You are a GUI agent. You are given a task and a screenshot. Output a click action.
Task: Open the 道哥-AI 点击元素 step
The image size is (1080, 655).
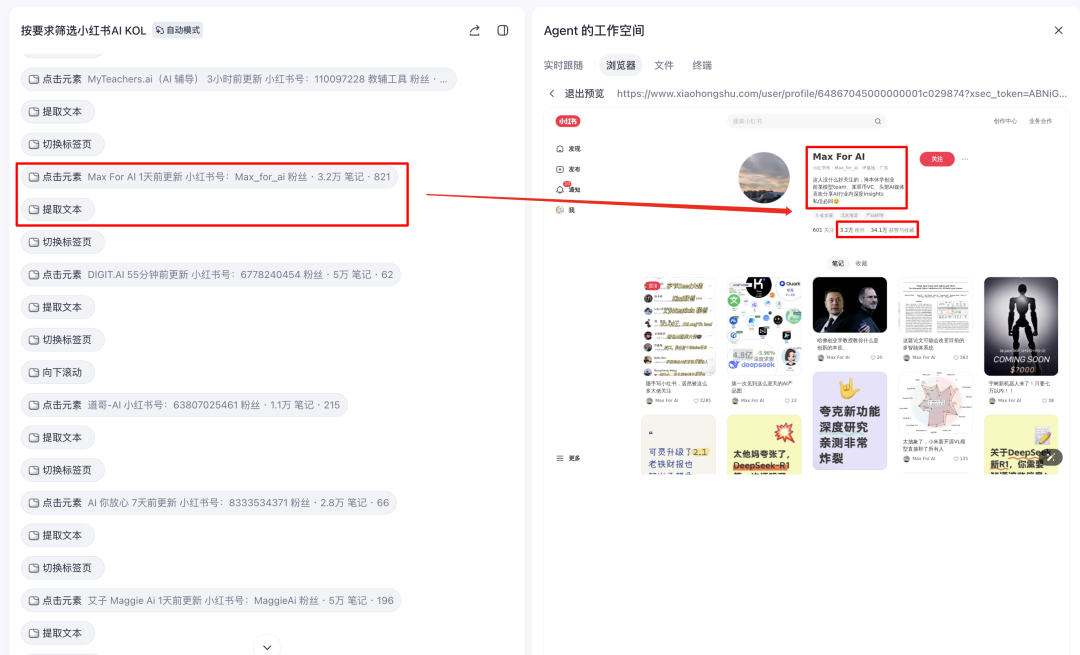(184, 405)
